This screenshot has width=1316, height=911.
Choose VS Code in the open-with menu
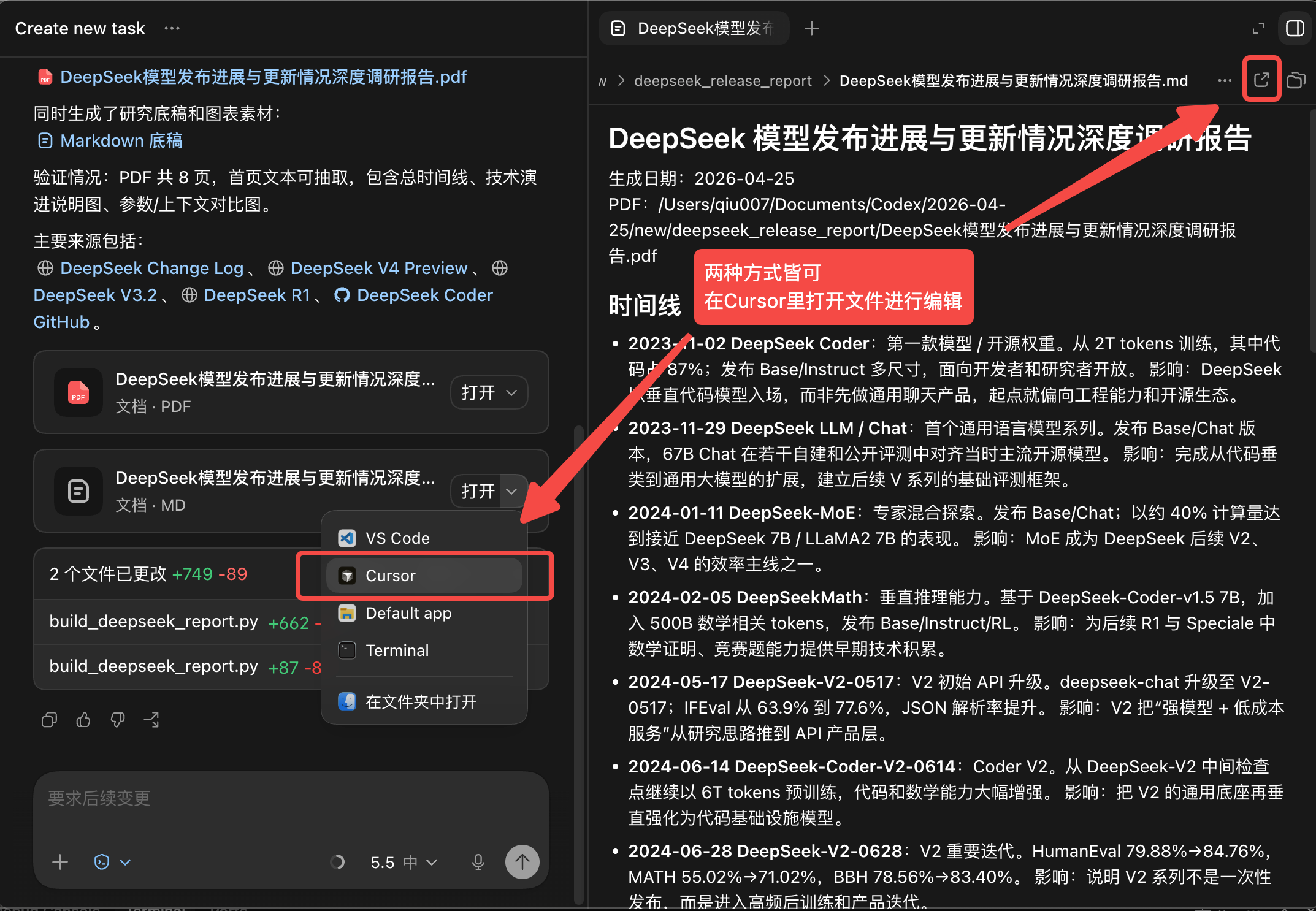(x=424, y=538)
